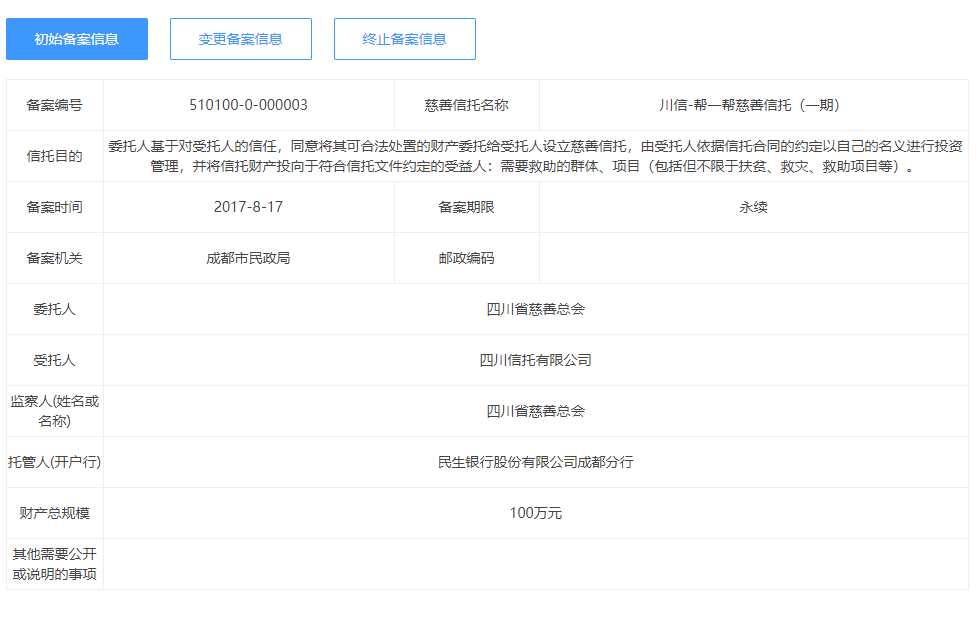Click the 慈善信托名称 column label

coord(466,105)
